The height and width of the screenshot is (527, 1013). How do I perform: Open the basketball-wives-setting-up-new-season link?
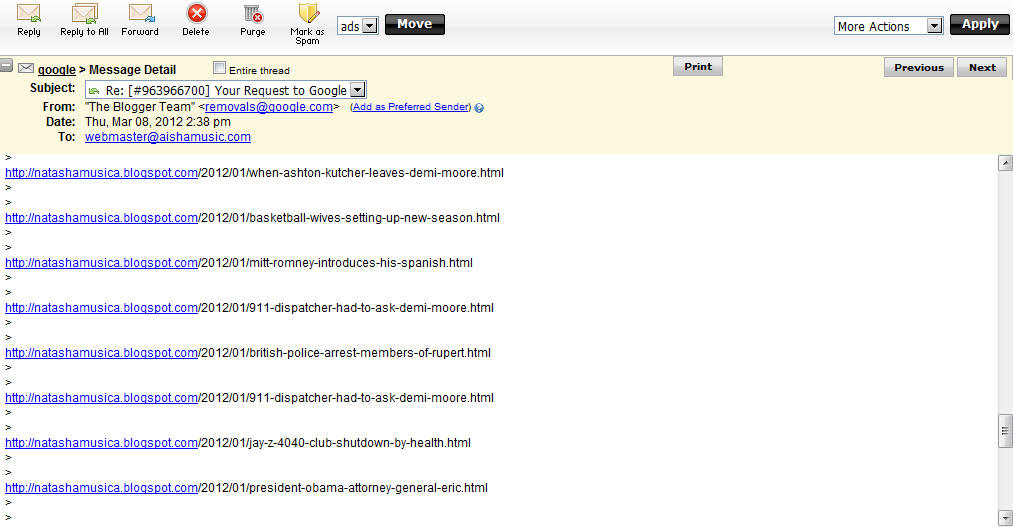[101, 218]
